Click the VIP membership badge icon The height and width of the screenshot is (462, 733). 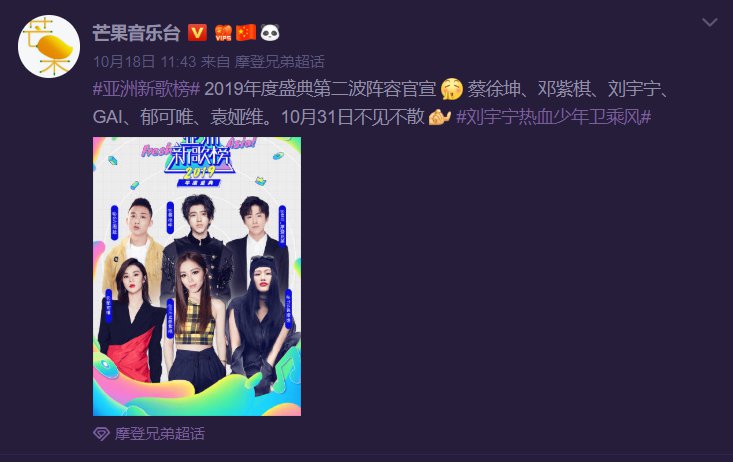(223, 33)
